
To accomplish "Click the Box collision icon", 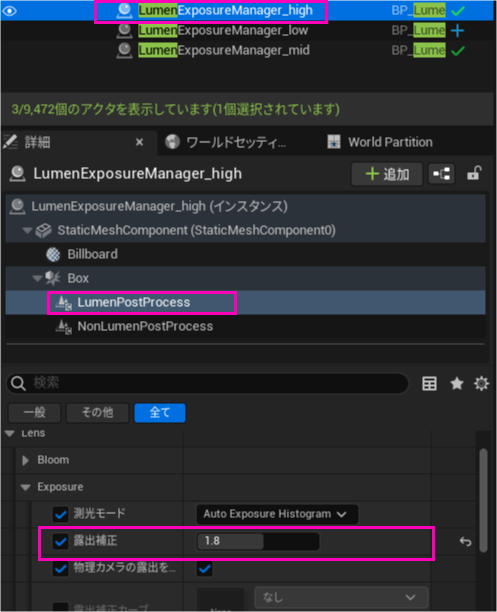I will [53, 278].
